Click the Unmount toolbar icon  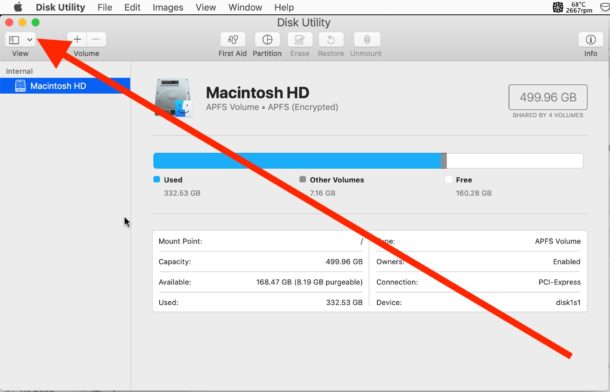point(367,39)
